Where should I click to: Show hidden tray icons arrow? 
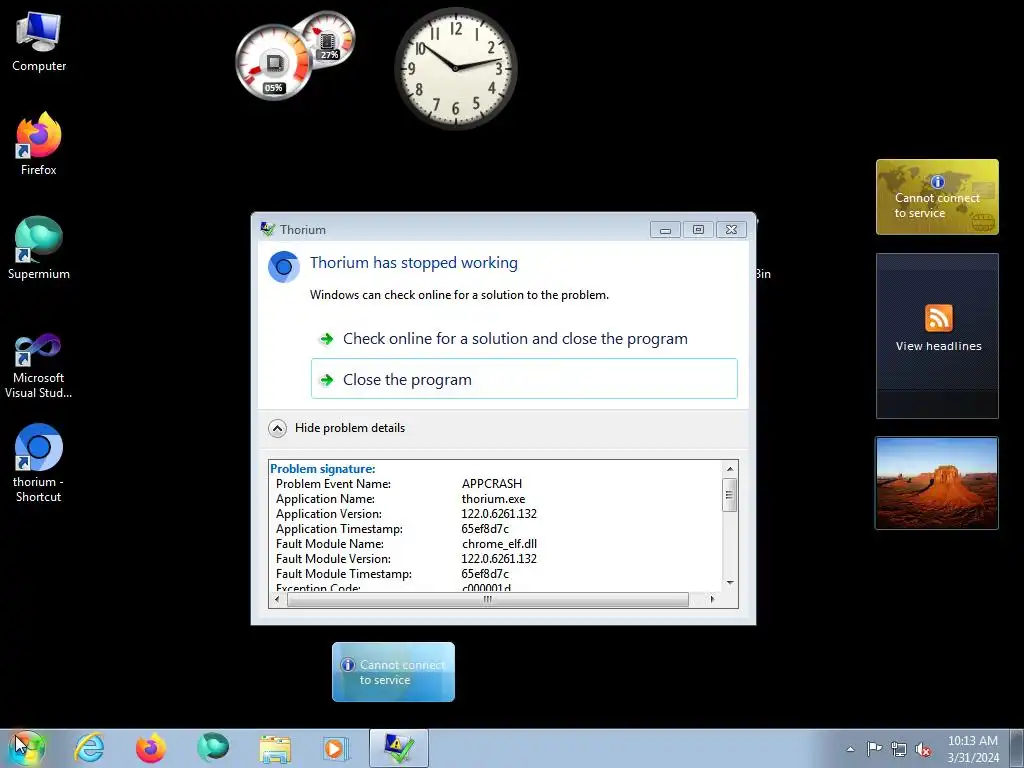(x=850, y=749)
